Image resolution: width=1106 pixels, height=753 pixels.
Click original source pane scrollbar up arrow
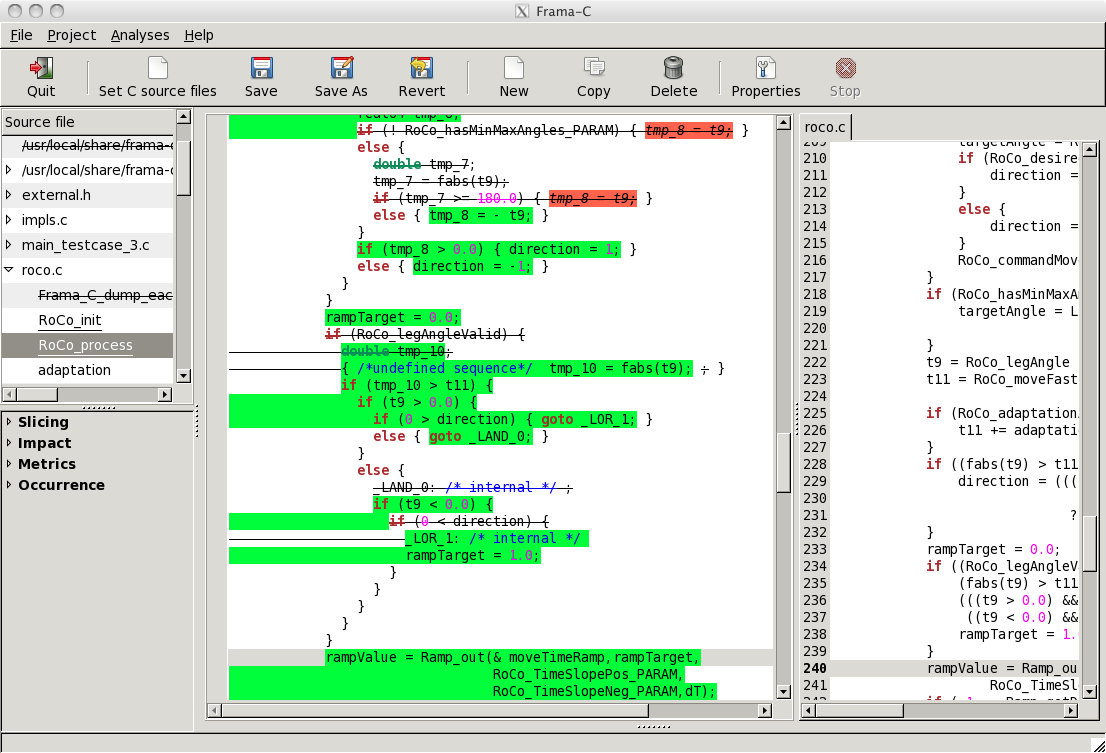coord(1090,149)
